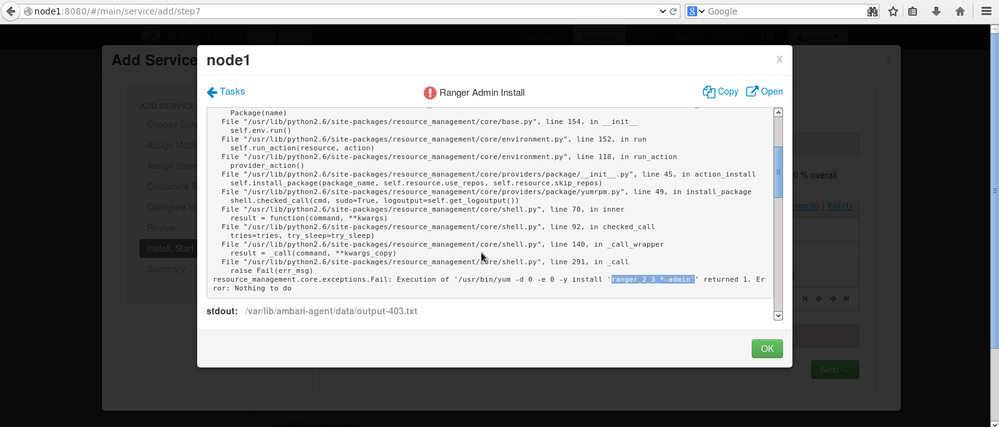
Task: Return to Tasks list via back arrow
Action: tap(226, 92)
